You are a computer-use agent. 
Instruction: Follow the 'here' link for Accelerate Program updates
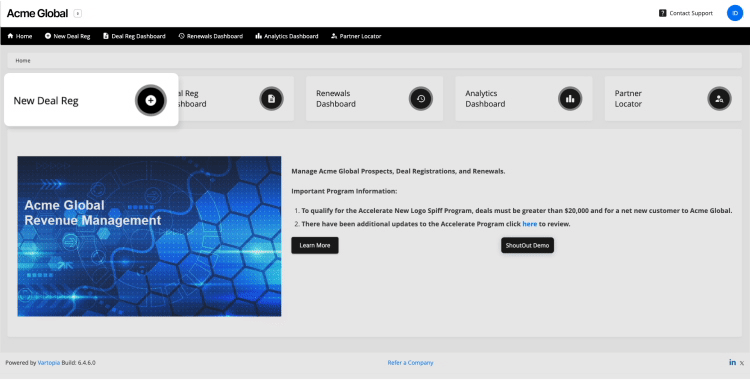click(x=529, y=224)
